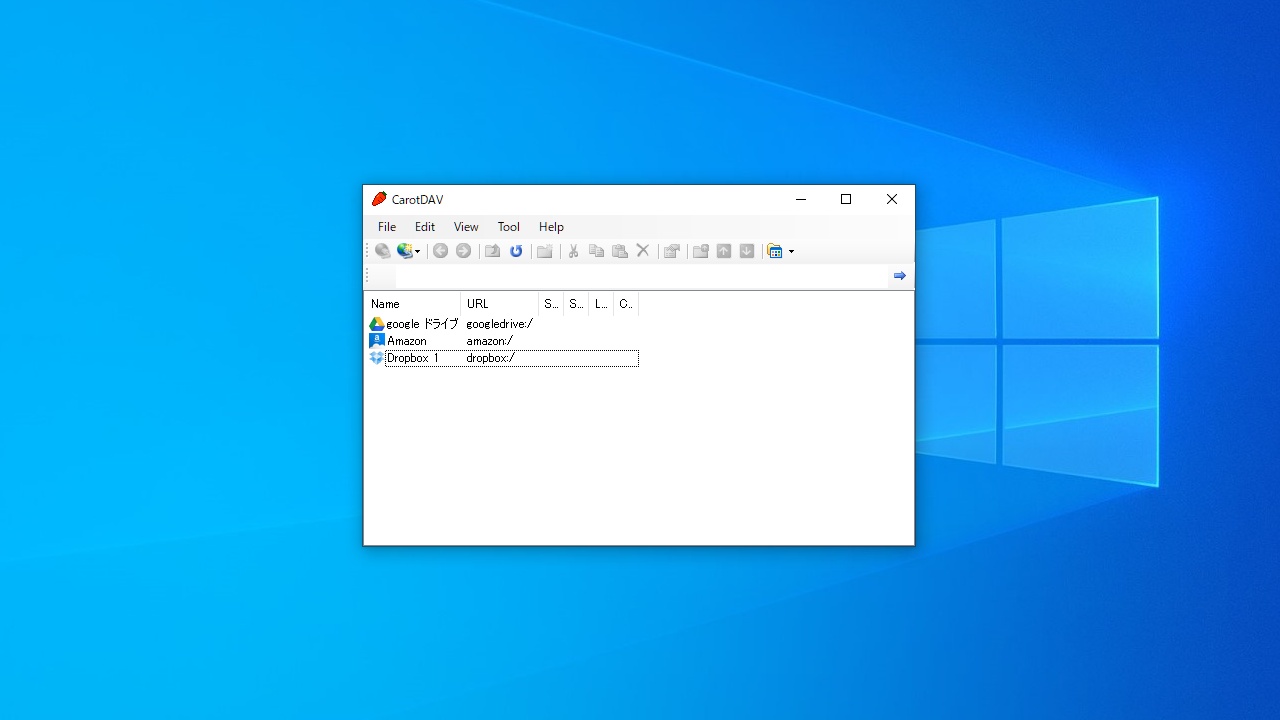
Task: Click the upload arrow toolbar icon
Action: (724, 251)
